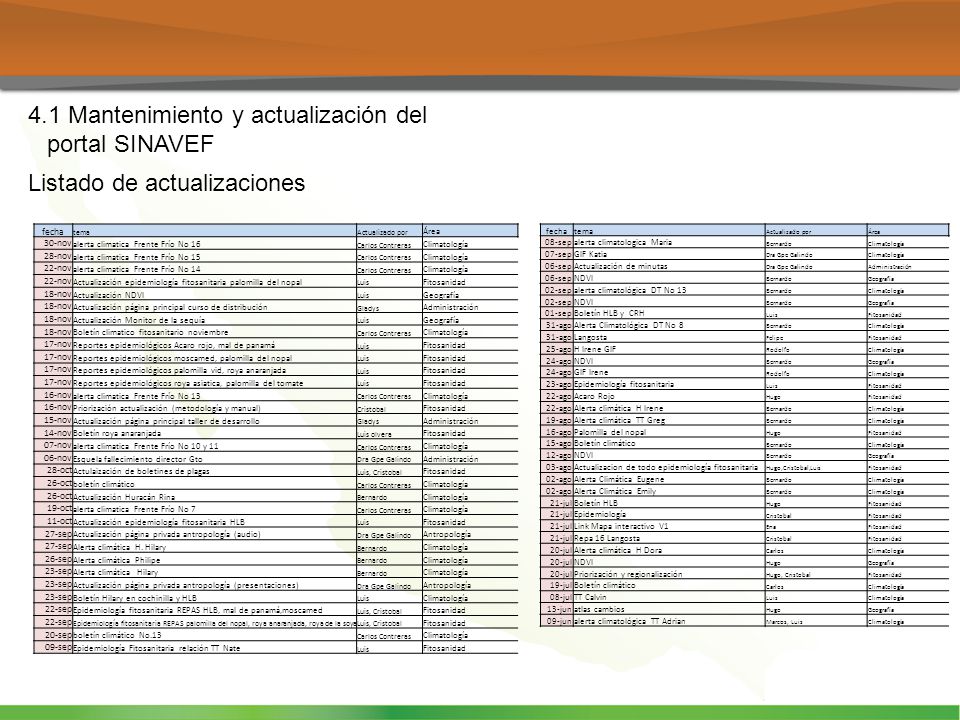Click the 'fecha' header in the left table
960x720 pixels.
point(53,231)
